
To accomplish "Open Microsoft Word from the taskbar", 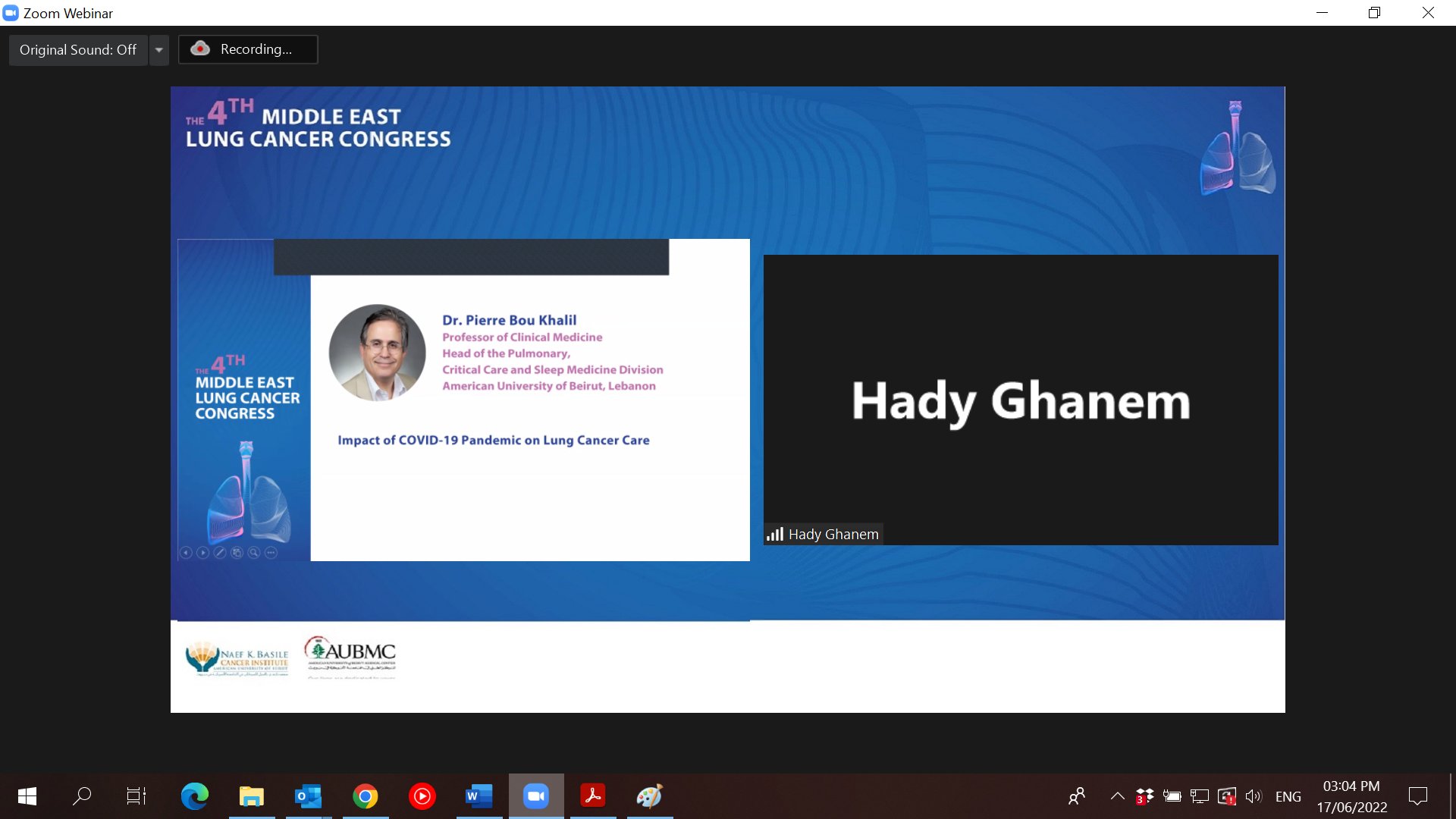I will (x=479, y=796).
